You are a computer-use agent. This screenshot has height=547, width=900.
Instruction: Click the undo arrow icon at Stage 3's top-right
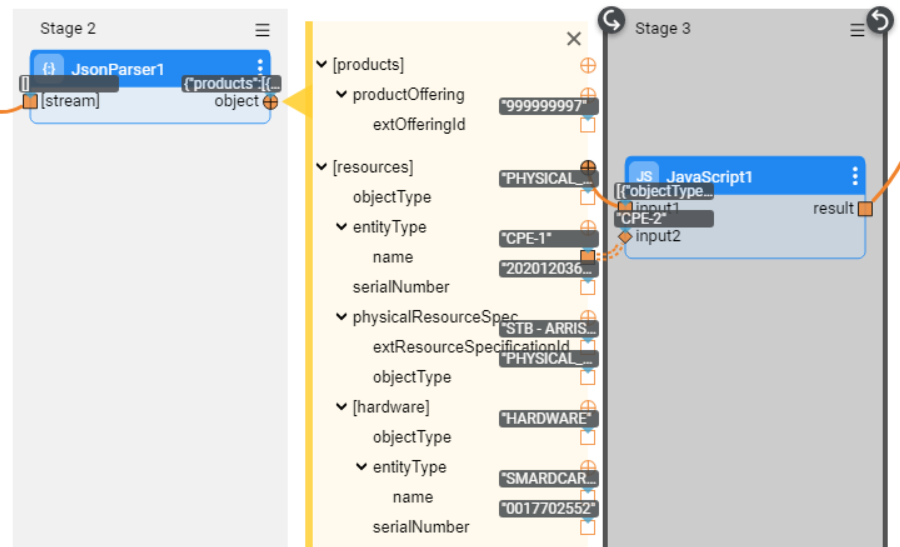[879, 20]
